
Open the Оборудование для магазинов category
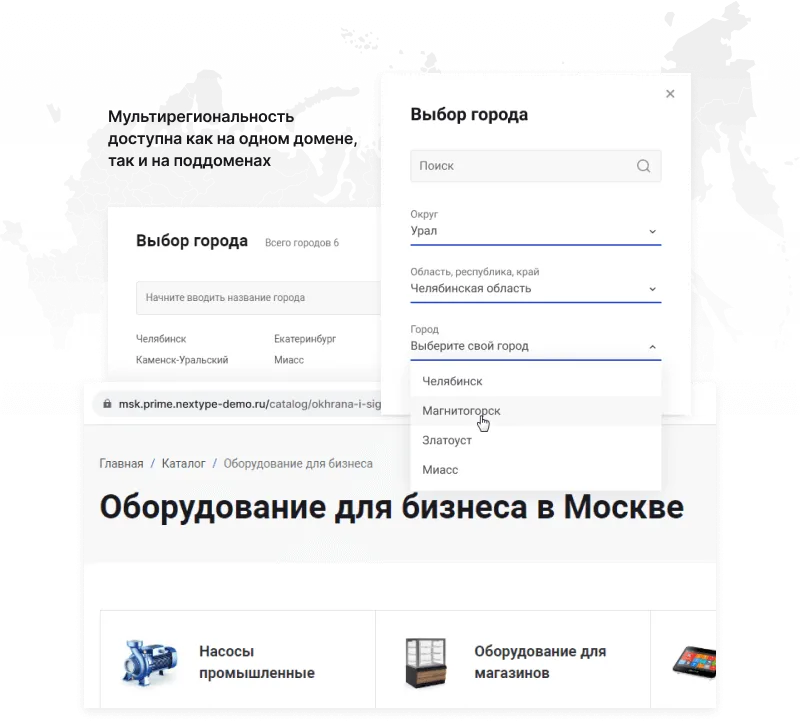tap(540, 662)
